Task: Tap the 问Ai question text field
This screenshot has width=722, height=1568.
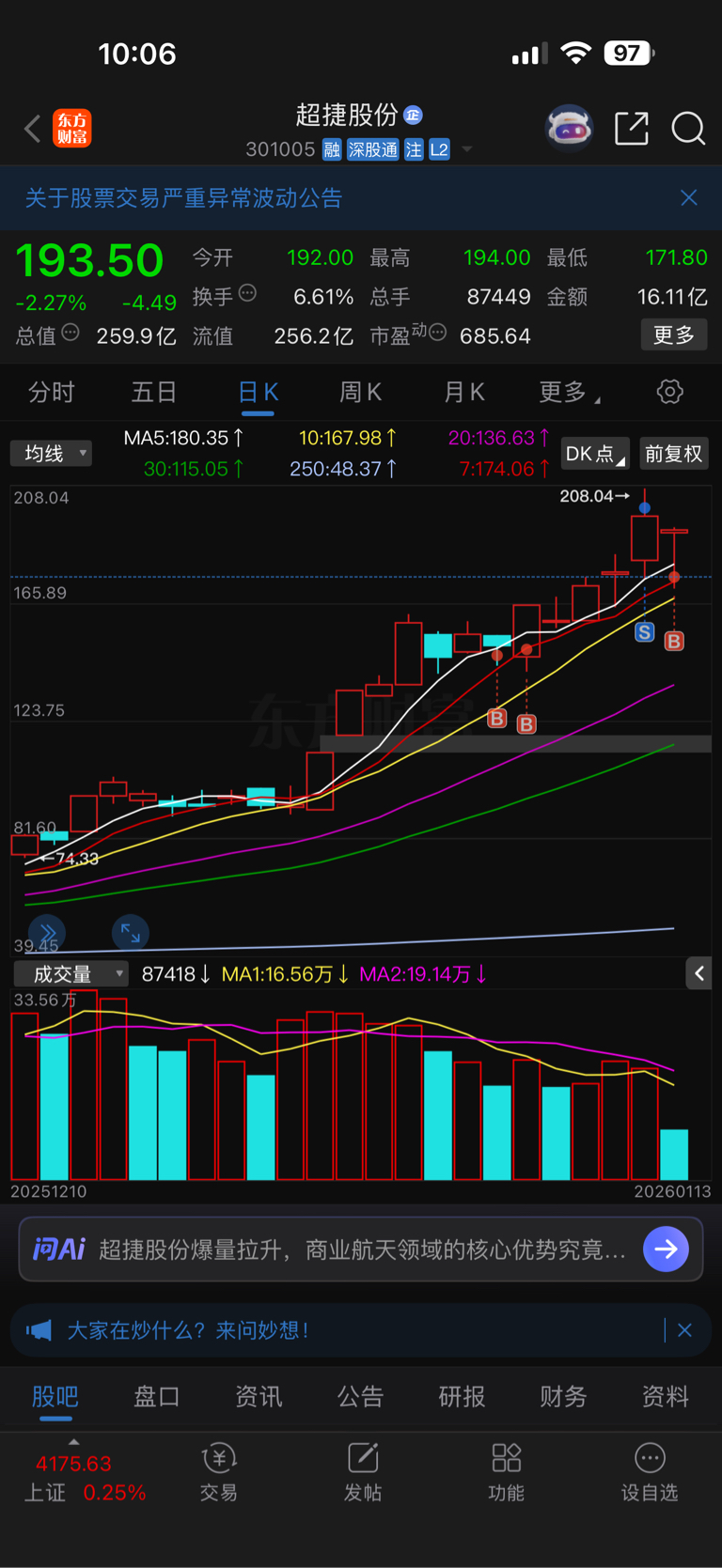Action: coord(363,1250)
